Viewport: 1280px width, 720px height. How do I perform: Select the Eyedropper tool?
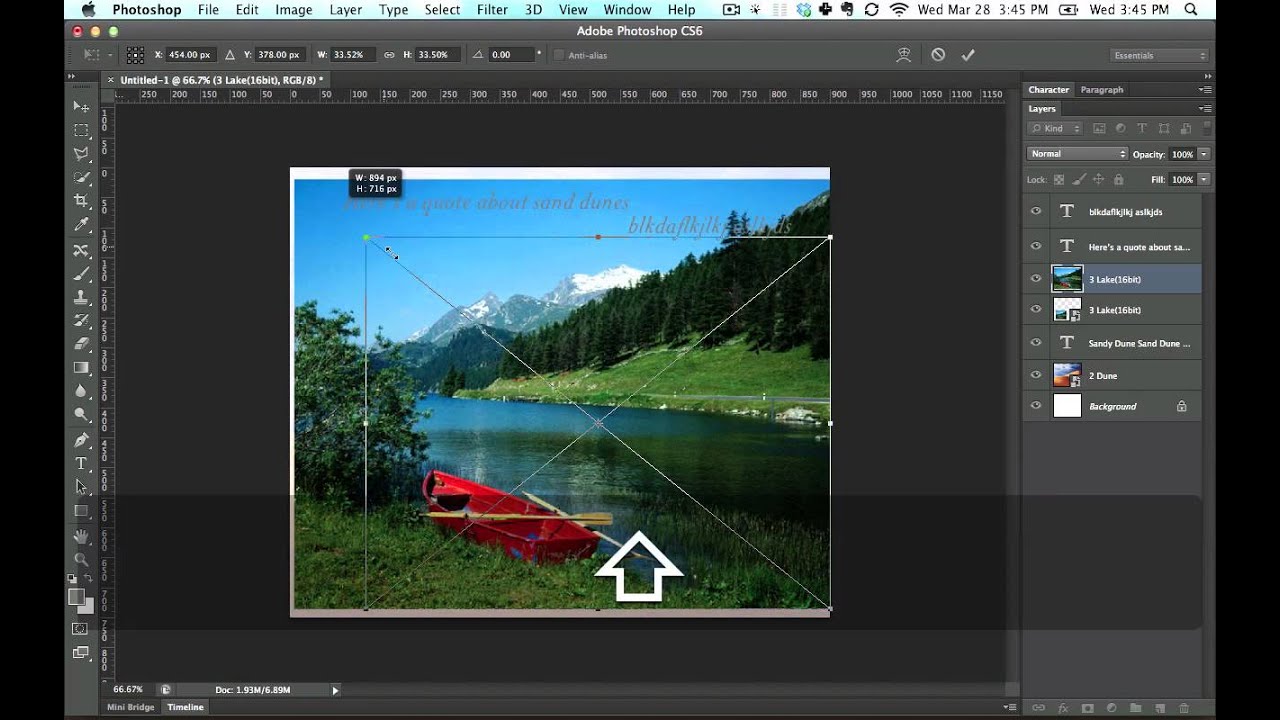point(81,224)
